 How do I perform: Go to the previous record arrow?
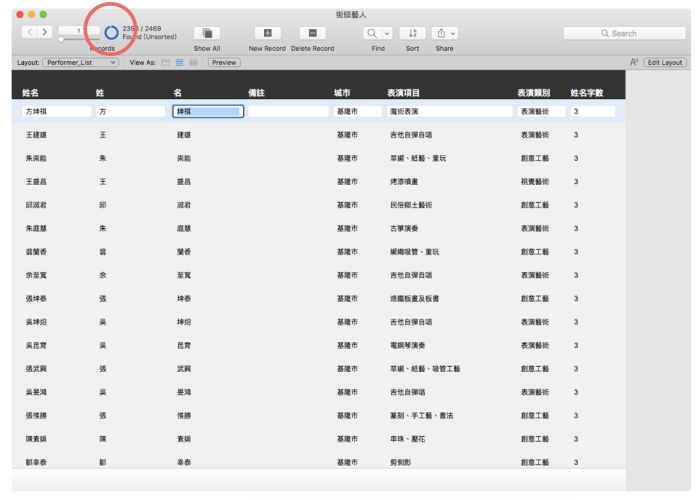(29, 33)
